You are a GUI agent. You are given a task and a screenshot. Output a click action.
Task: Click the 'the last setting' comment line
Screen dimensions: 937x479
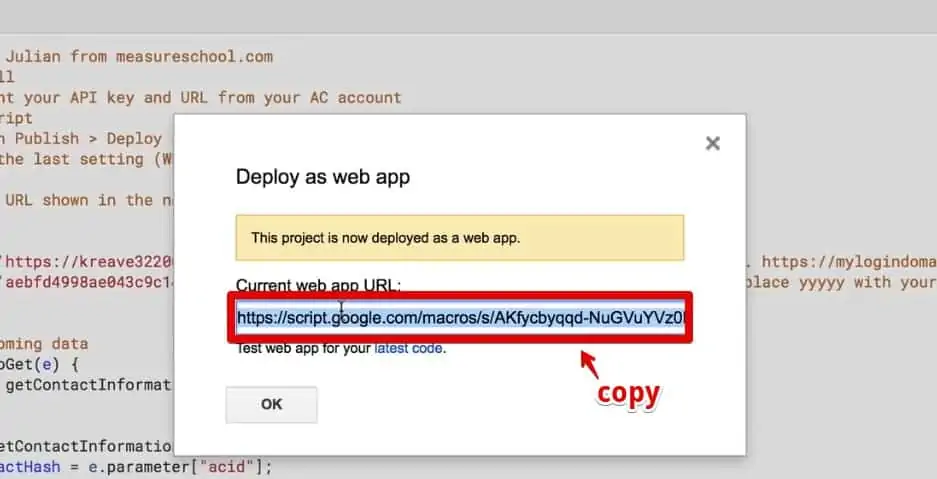coord(87,159)
